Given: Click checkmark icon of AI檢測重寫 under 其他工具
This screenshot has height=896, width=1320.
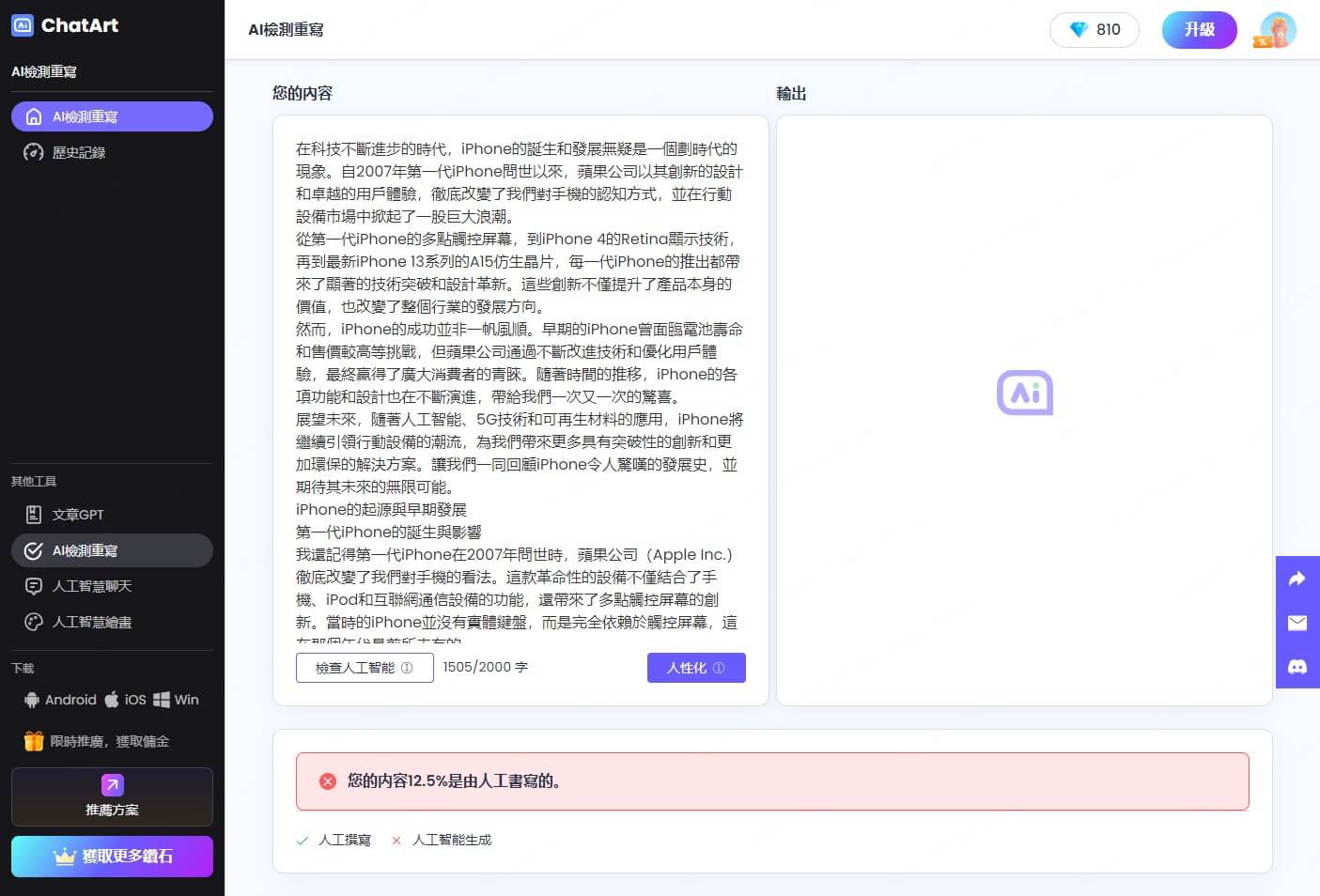Looking at the screenshot, I should click(34, 550).
